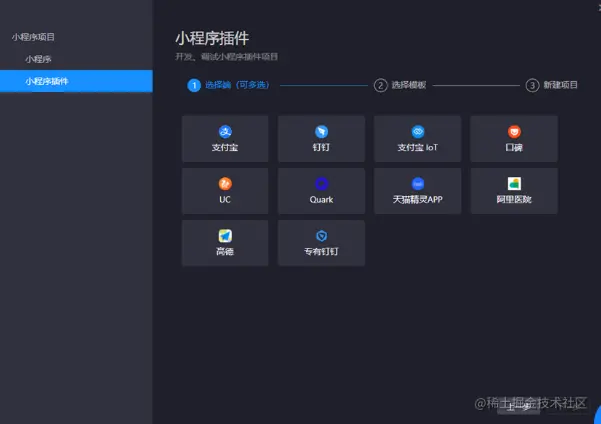
Task: Select the 支付宝 platform icon
Action: 225,131
